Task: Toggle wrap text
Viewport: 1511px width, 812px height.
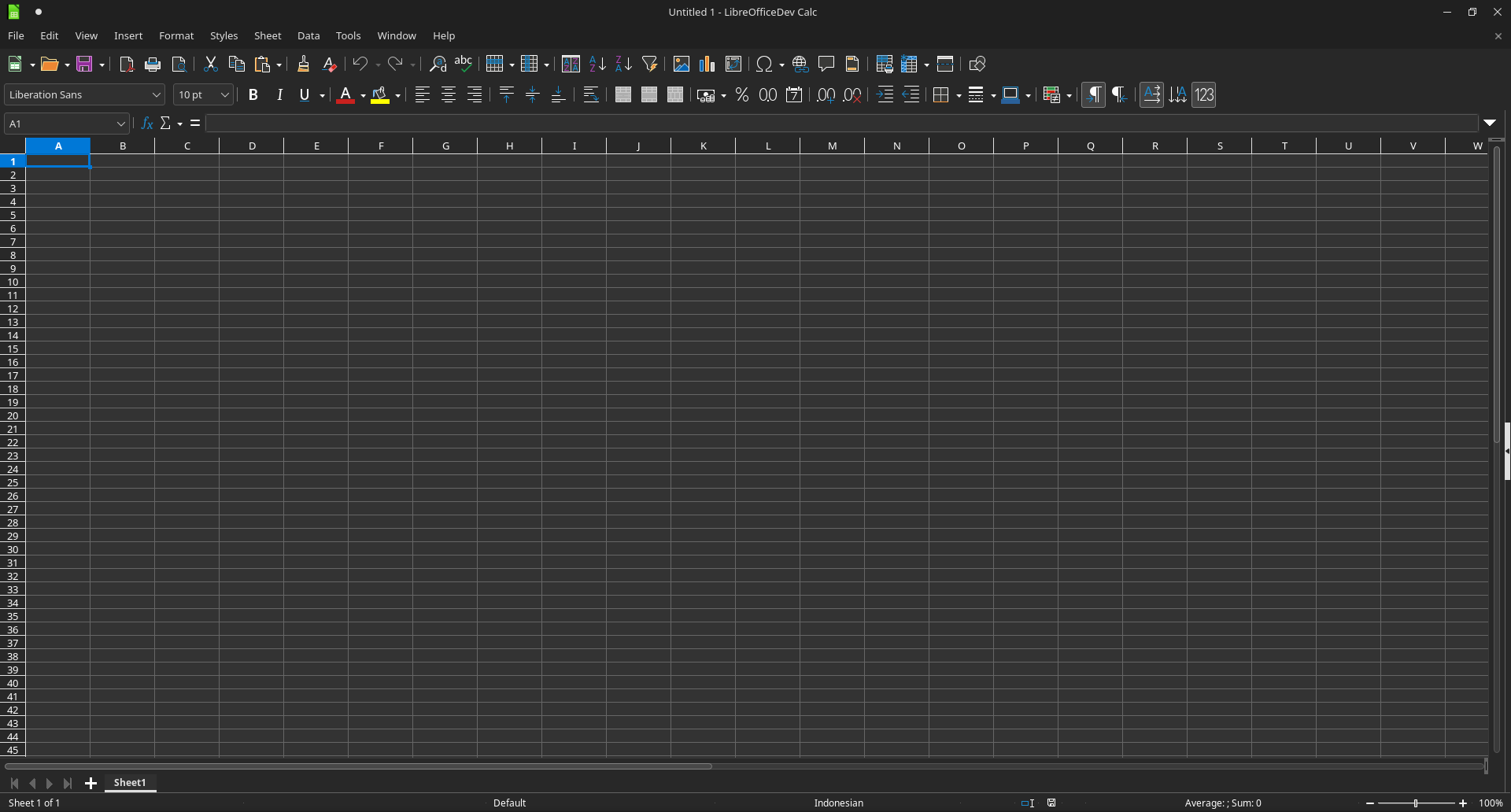Action: (x=591, y=95)
